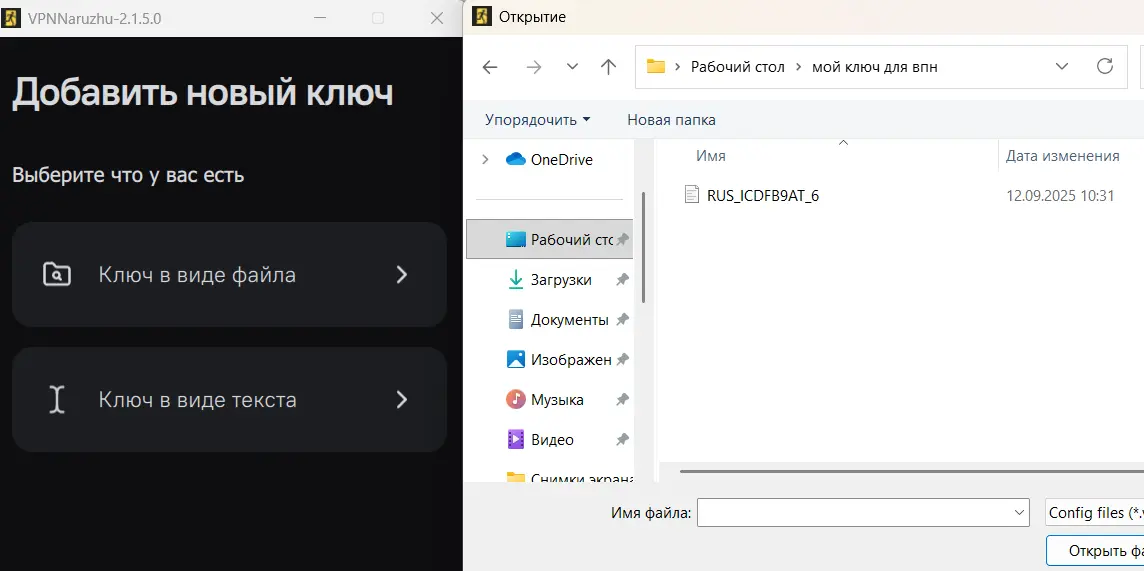Click the 'Имя файла' input field

pyautogui.click(x=855, y=513)
